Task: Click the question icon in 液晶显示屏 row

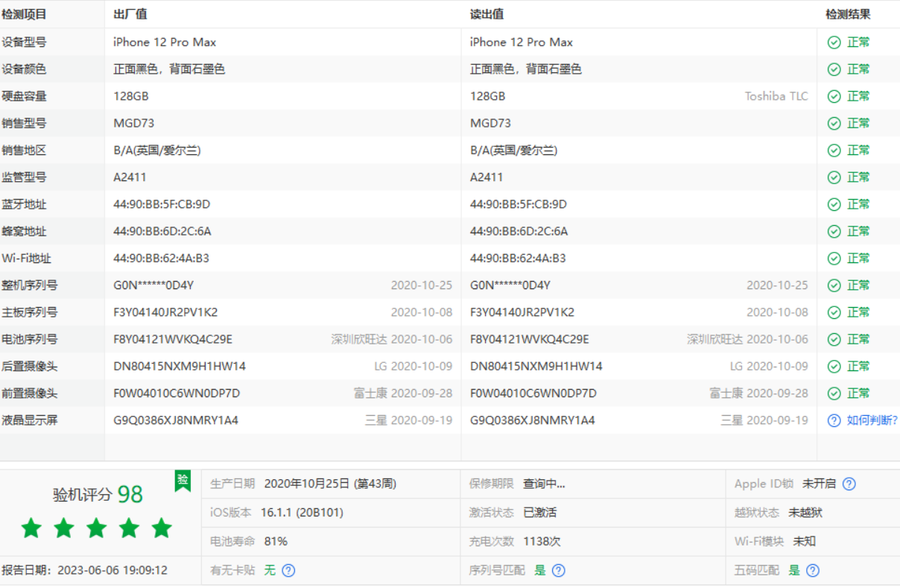Action: [x=834, y=420]
